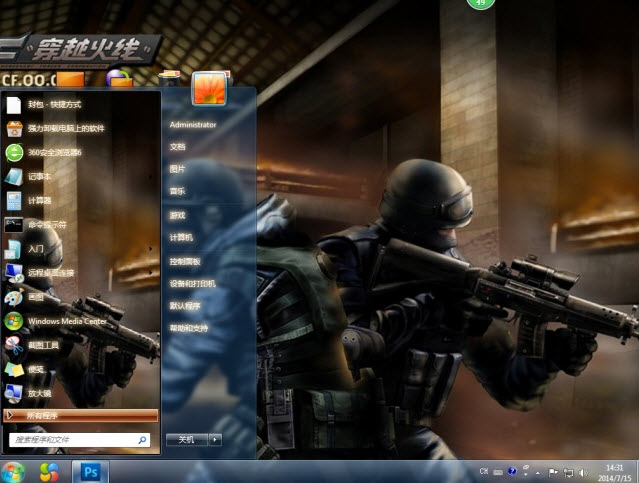Open 帮助和支持 Help and Support
This screenshot has height=483, width=639.
click(189, 328)
